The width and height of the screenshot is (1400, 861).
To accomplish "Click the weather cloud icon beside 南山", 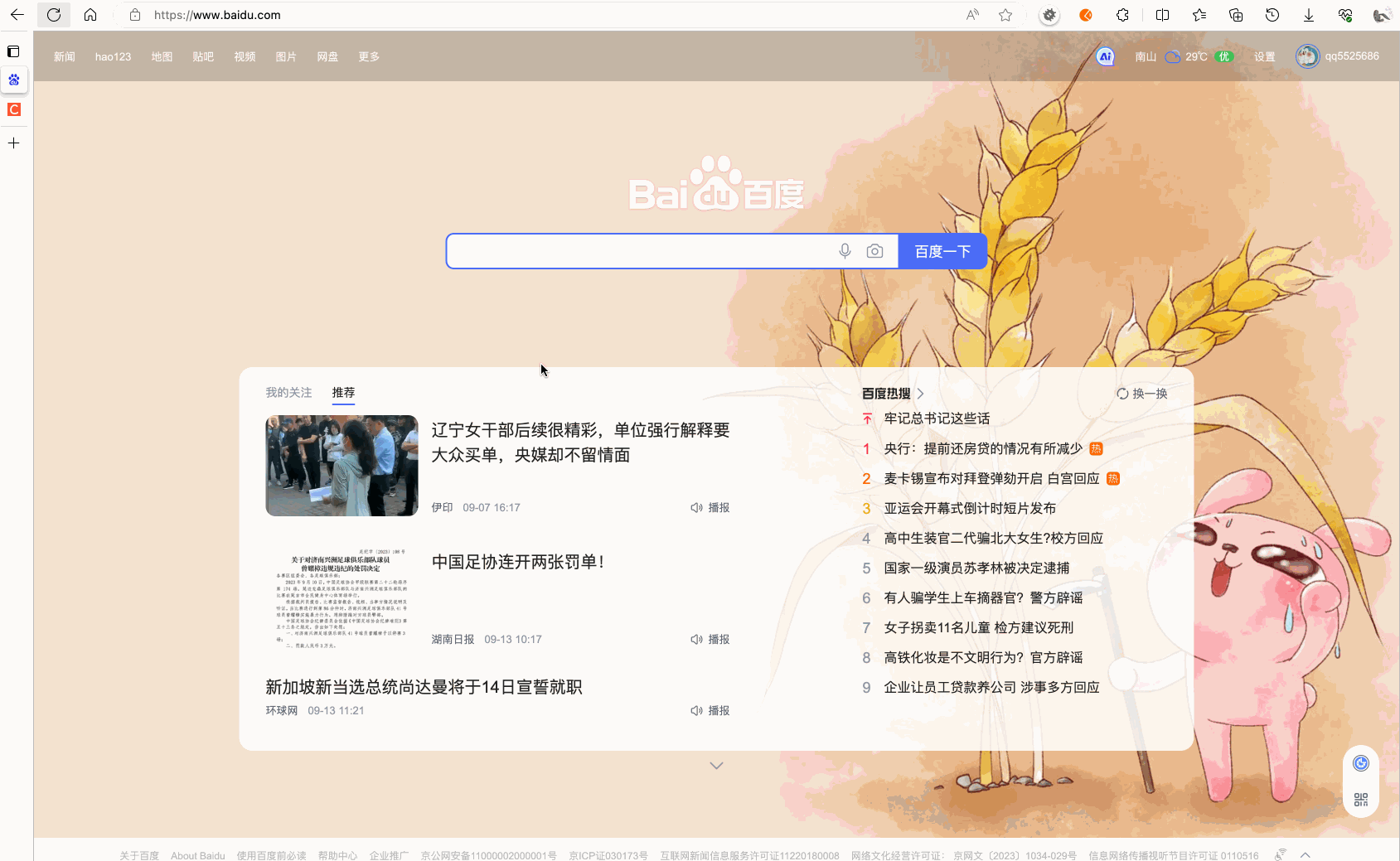I will 1172,56.
